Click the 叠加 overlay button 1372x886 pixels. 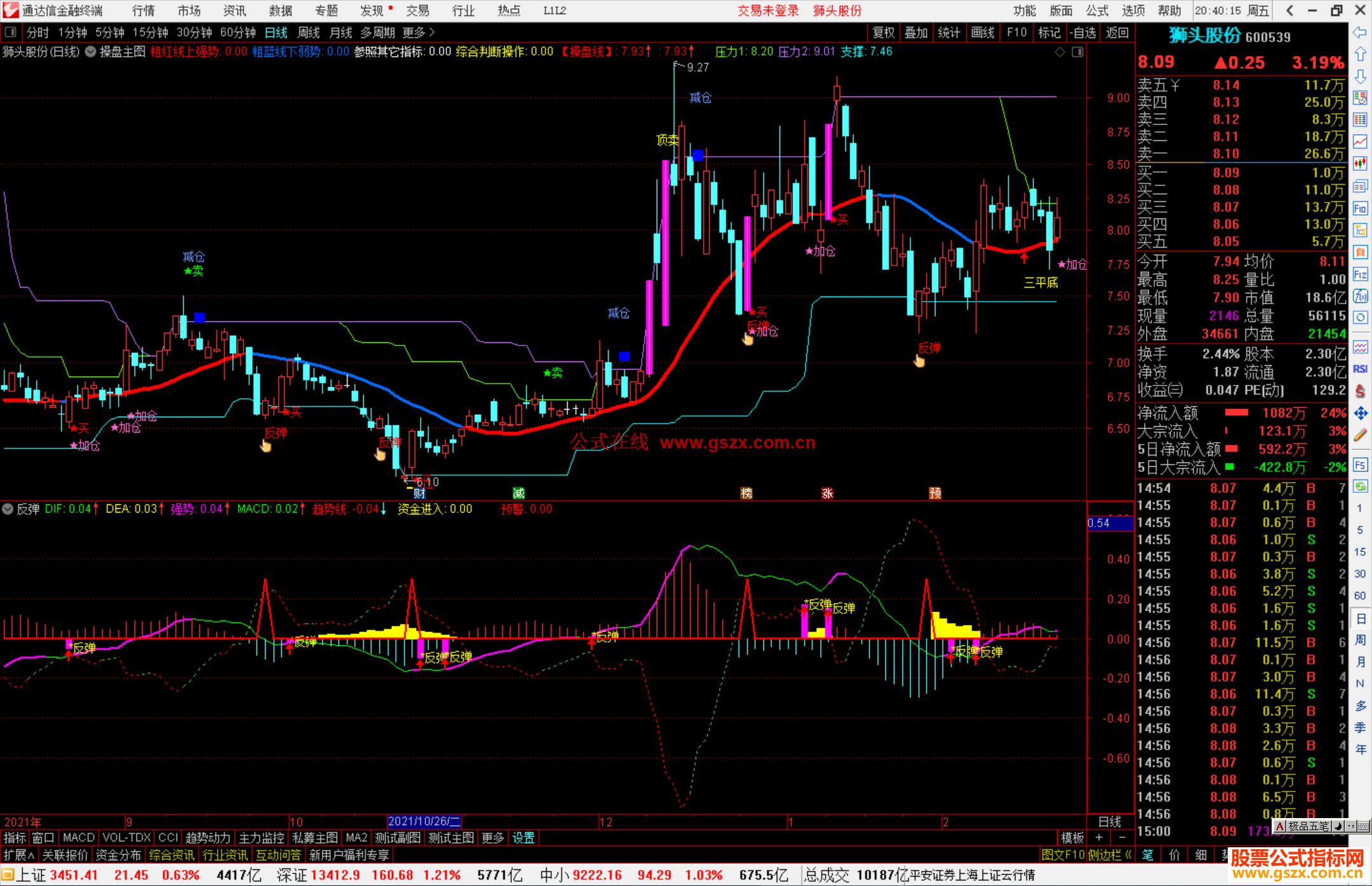tap(917, 32)
